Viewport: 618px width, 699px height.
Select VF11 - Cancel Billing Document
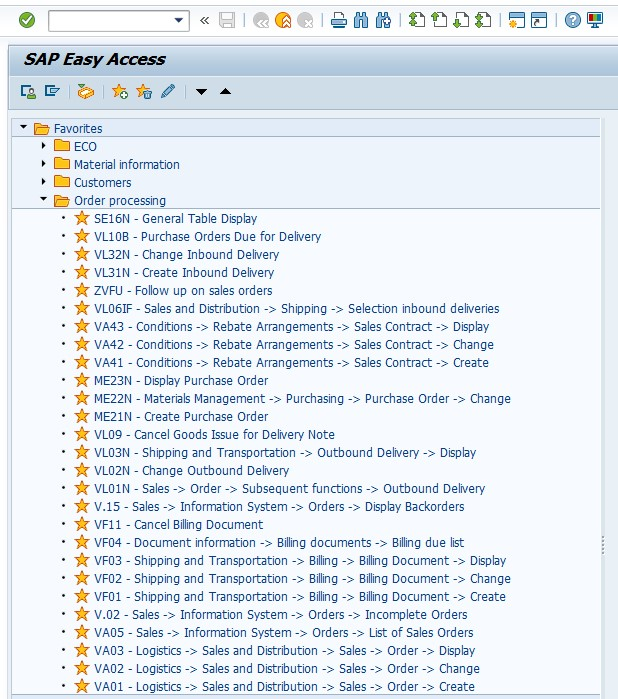pos(178,525)
